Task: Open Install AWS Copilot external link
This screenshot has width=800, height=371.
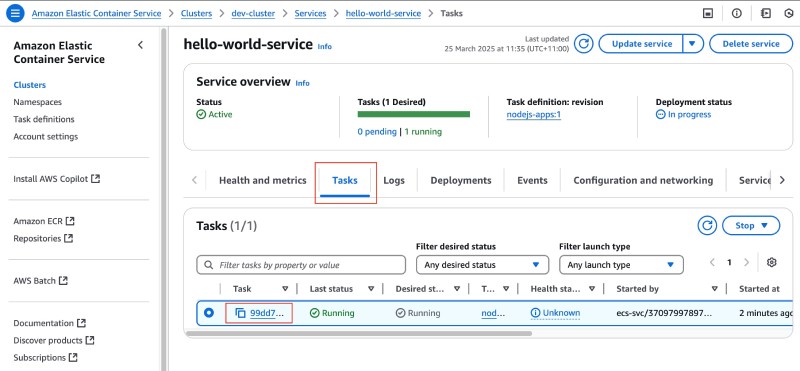Action: (x=57, y=179)
